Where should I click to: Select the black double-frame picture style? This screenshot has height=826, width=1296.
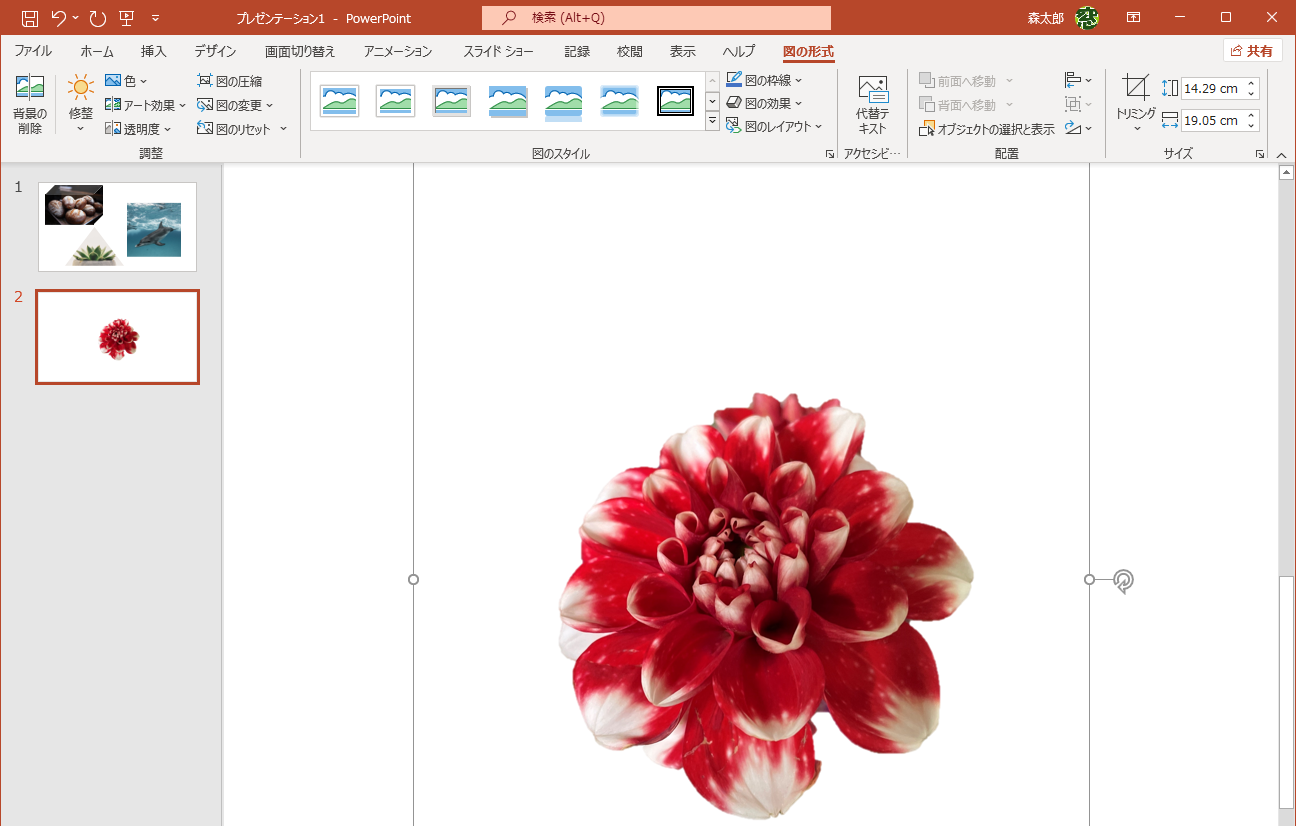(x=675, y=100)
